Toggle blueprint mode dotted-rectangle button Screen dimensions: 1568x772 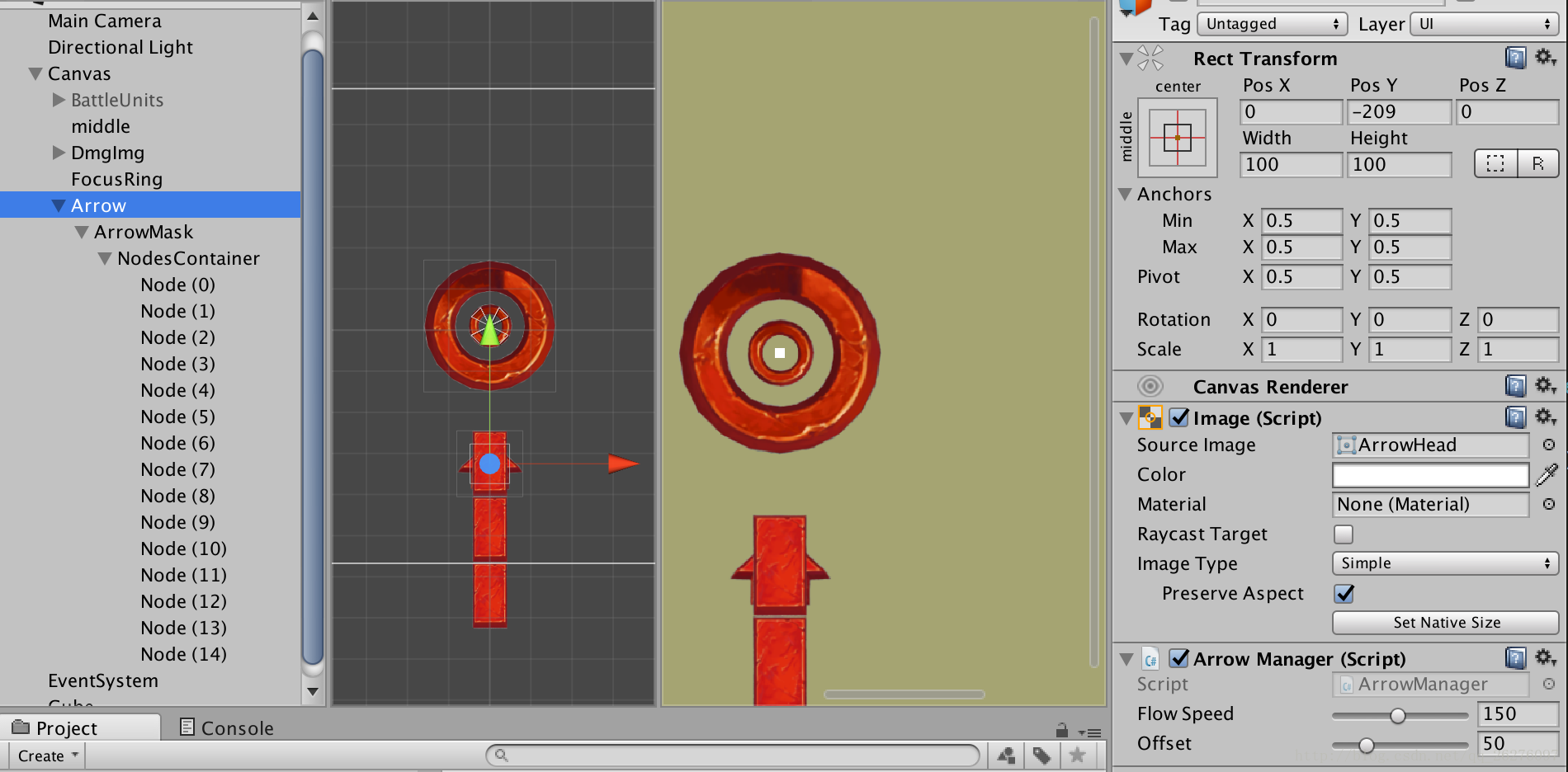(x=1495, y=163)
